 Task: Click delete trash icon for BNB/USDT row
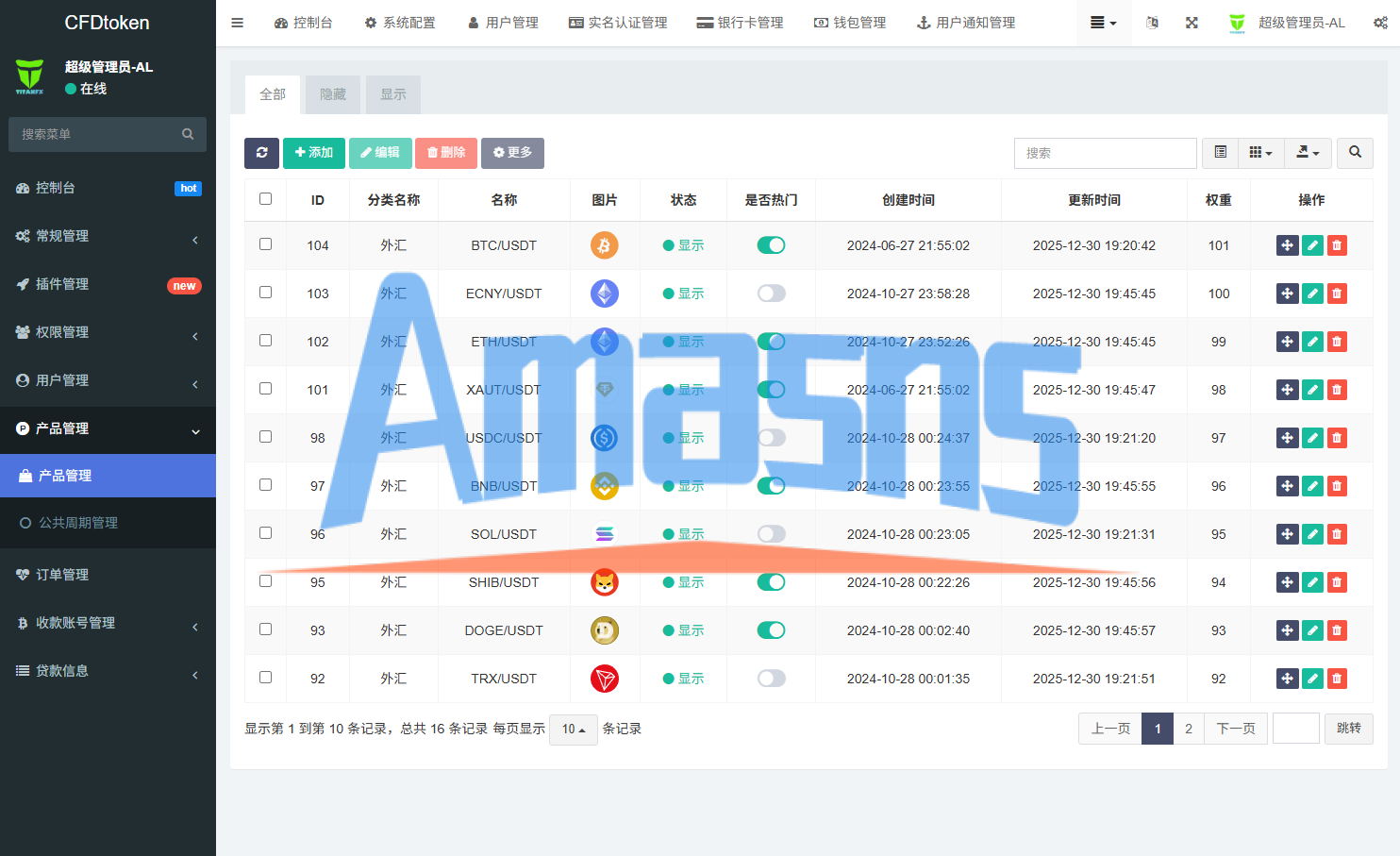1337,486
